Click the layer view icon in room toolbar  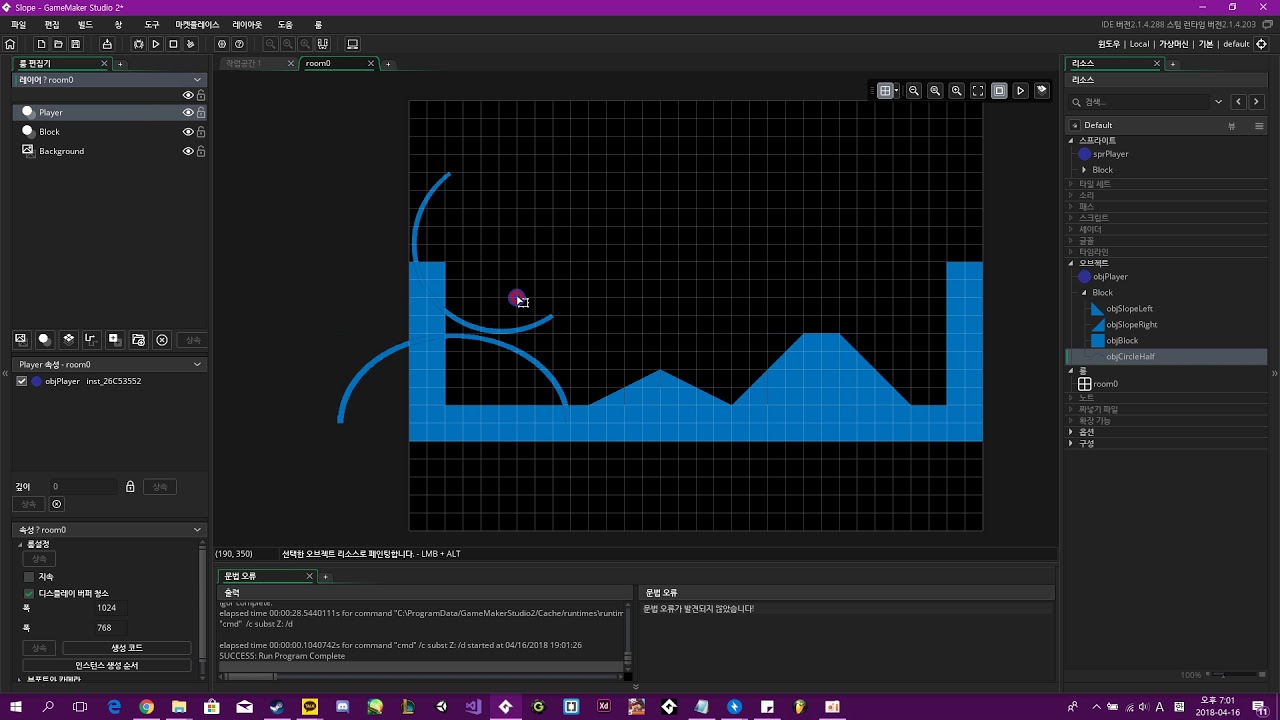click(1042, 90)
